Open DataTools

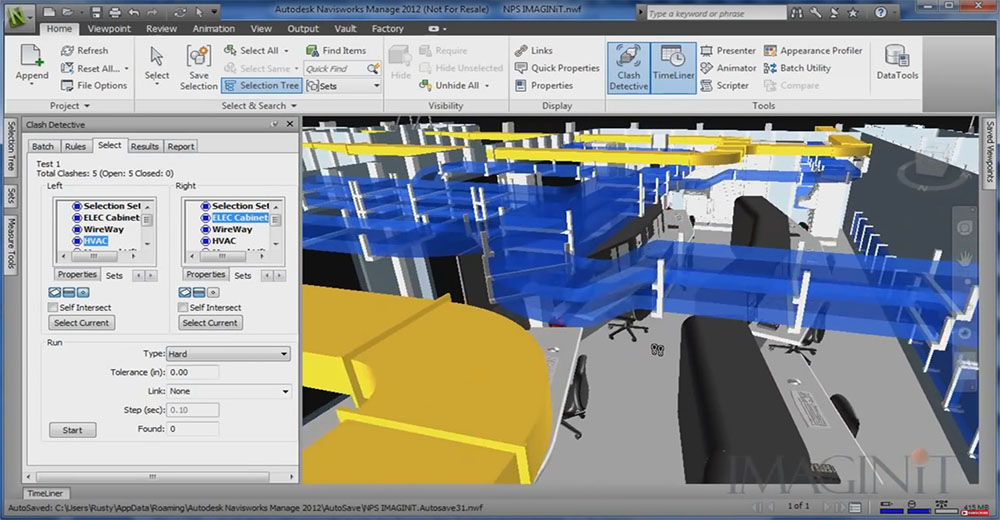click(x=897, y=62)
